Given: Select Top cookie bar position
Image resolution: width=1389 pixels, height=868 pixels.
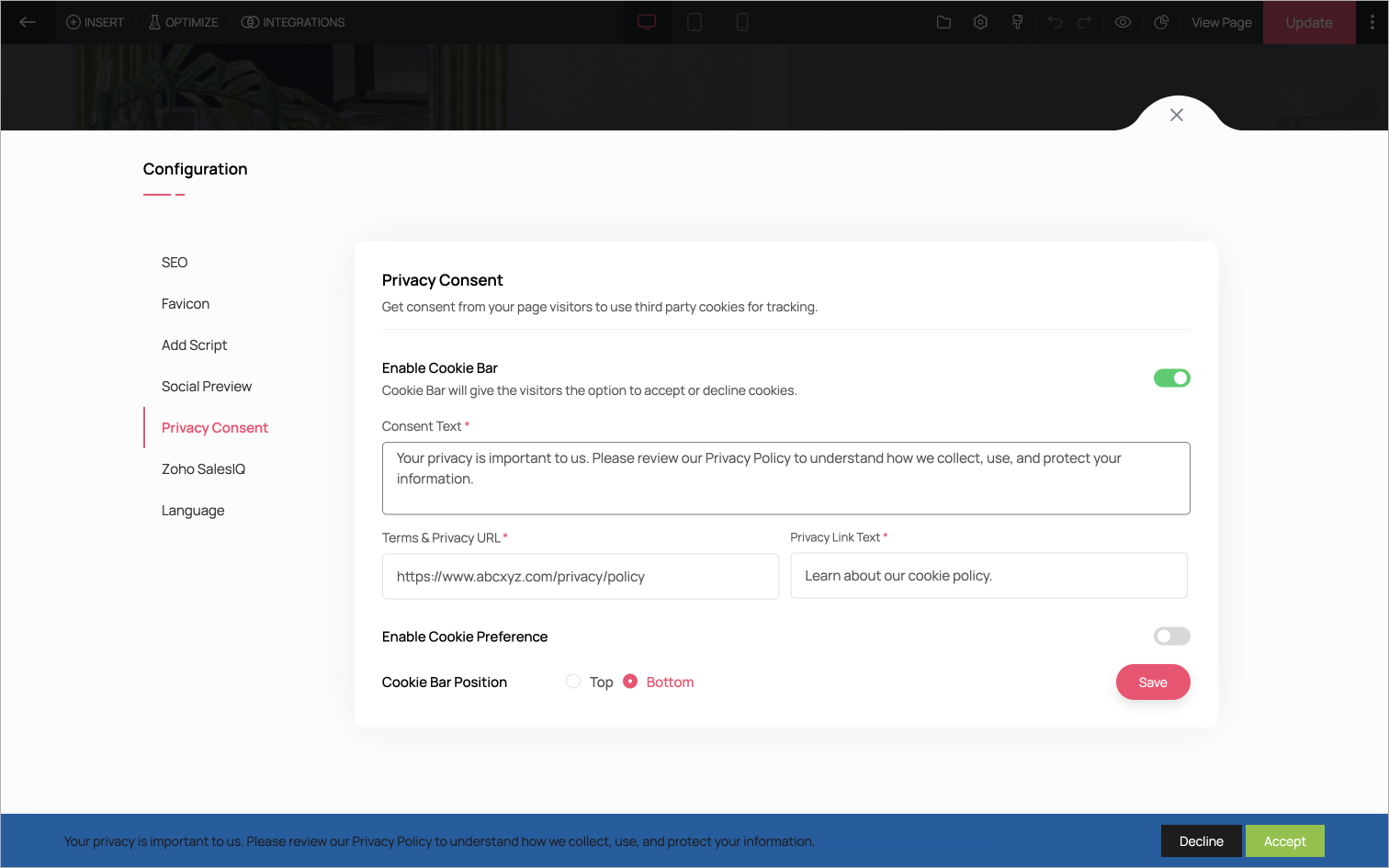Looking at the screenshot, I should (x=573, y=682).
